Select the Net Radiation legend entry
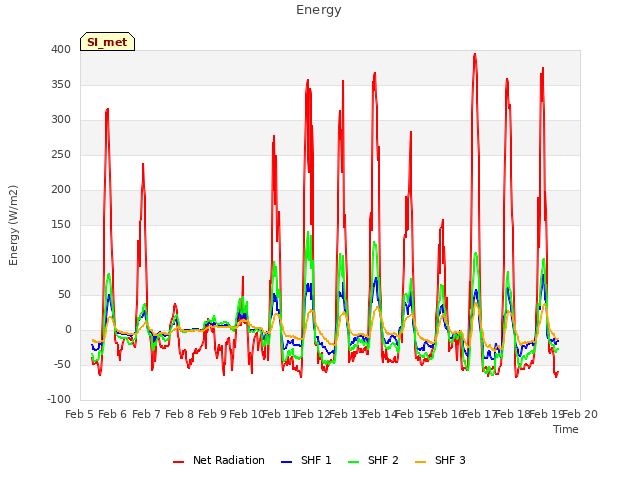640x480 pixels. pyautogui.click(x=219, y=460)
